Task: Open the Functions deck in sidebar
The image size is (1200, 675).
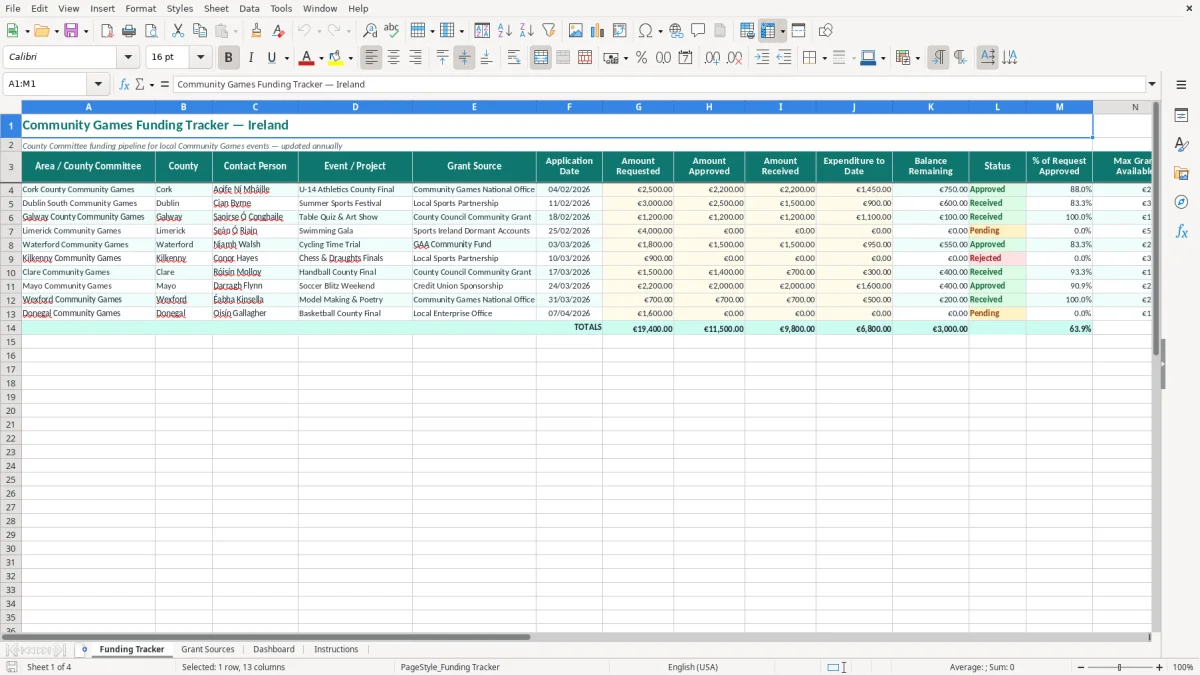Action: 1181,231
